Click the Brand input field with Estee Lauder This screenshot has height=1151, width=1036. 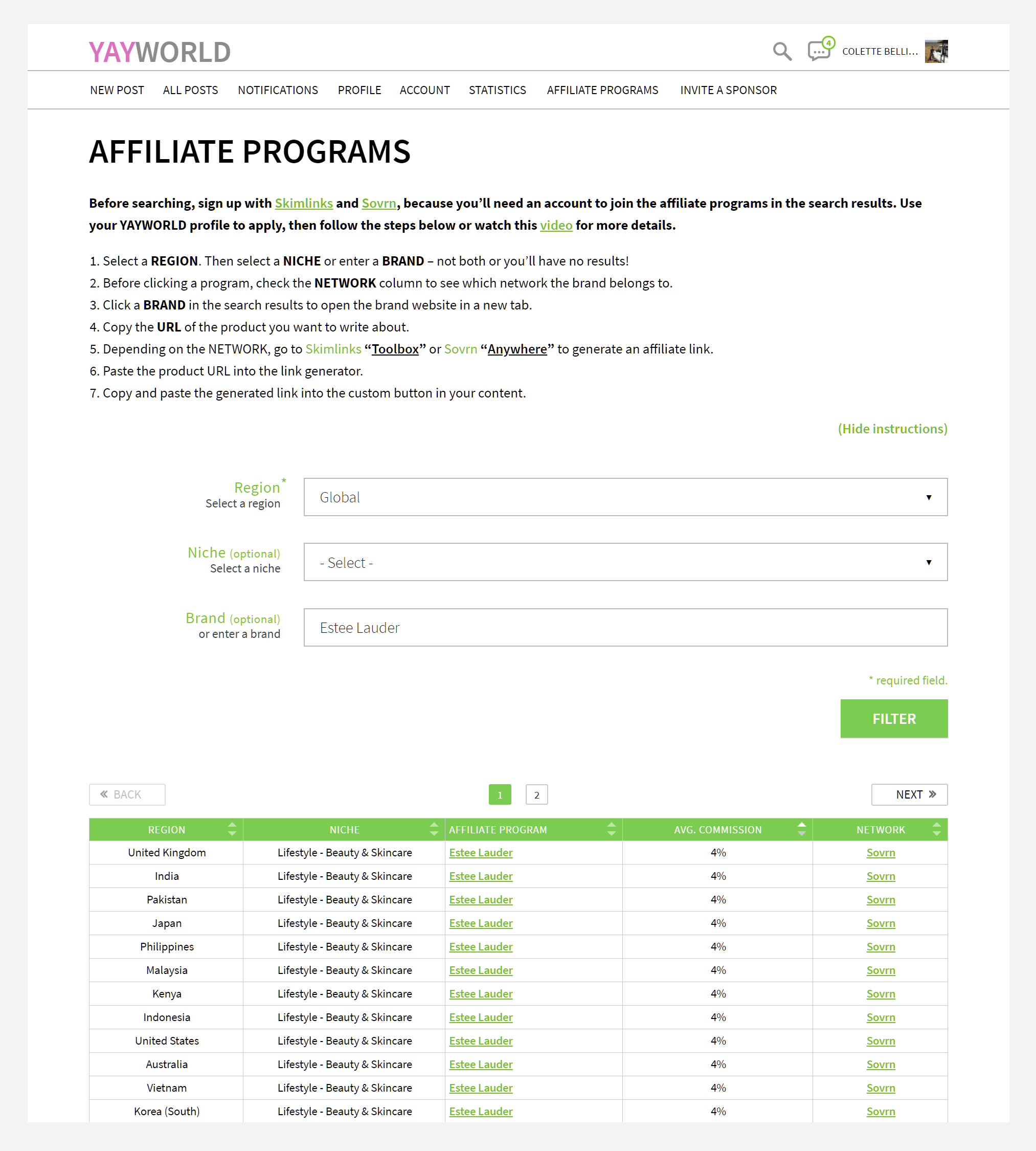[625, 628]
